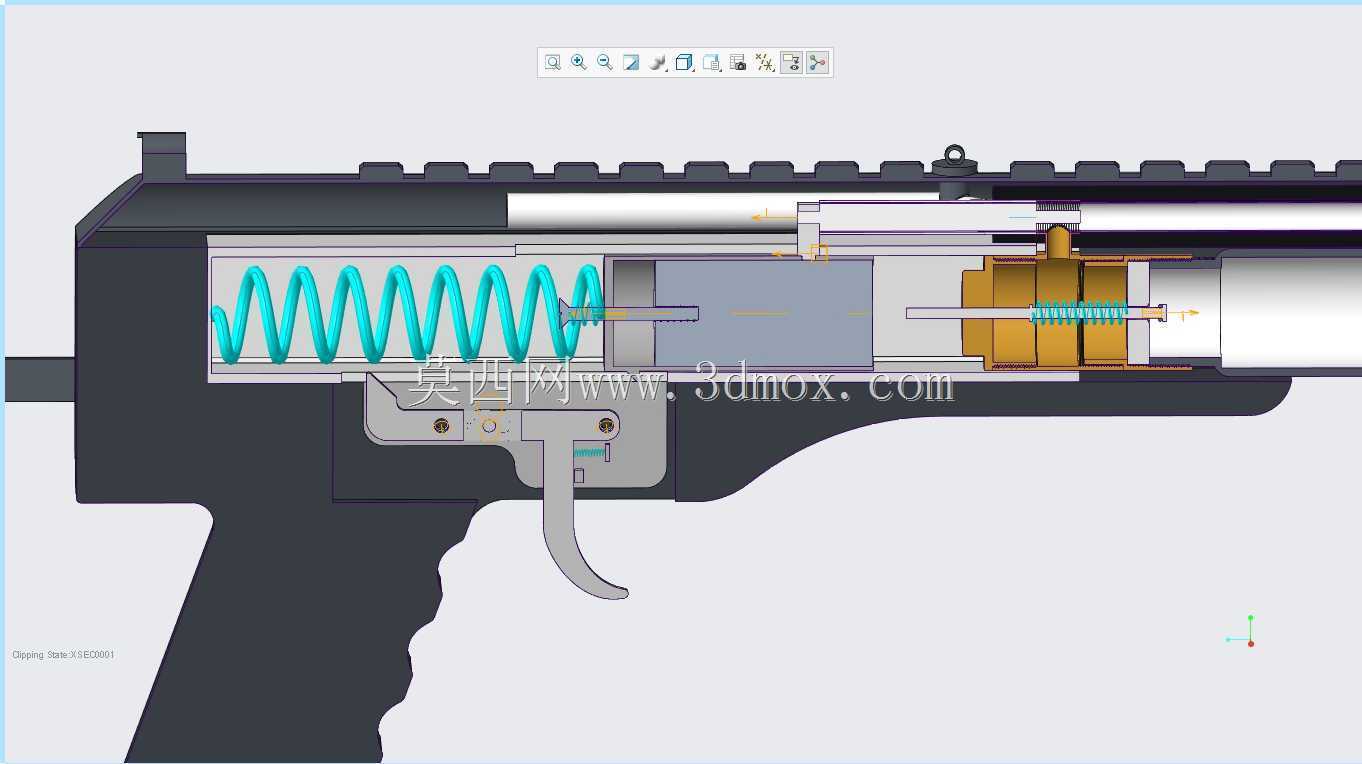Click the Zoom In magnifier icon
Screen dimensions: 1362x764
[x=578, y=62]
